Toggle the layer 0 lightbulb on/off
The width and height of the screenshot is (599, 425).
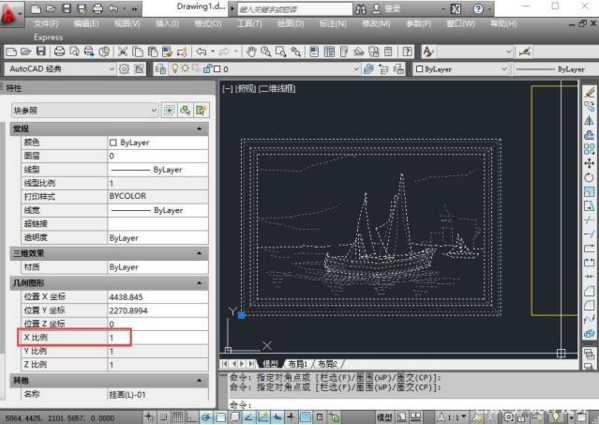pyautogui.click(x=175, y=69)
